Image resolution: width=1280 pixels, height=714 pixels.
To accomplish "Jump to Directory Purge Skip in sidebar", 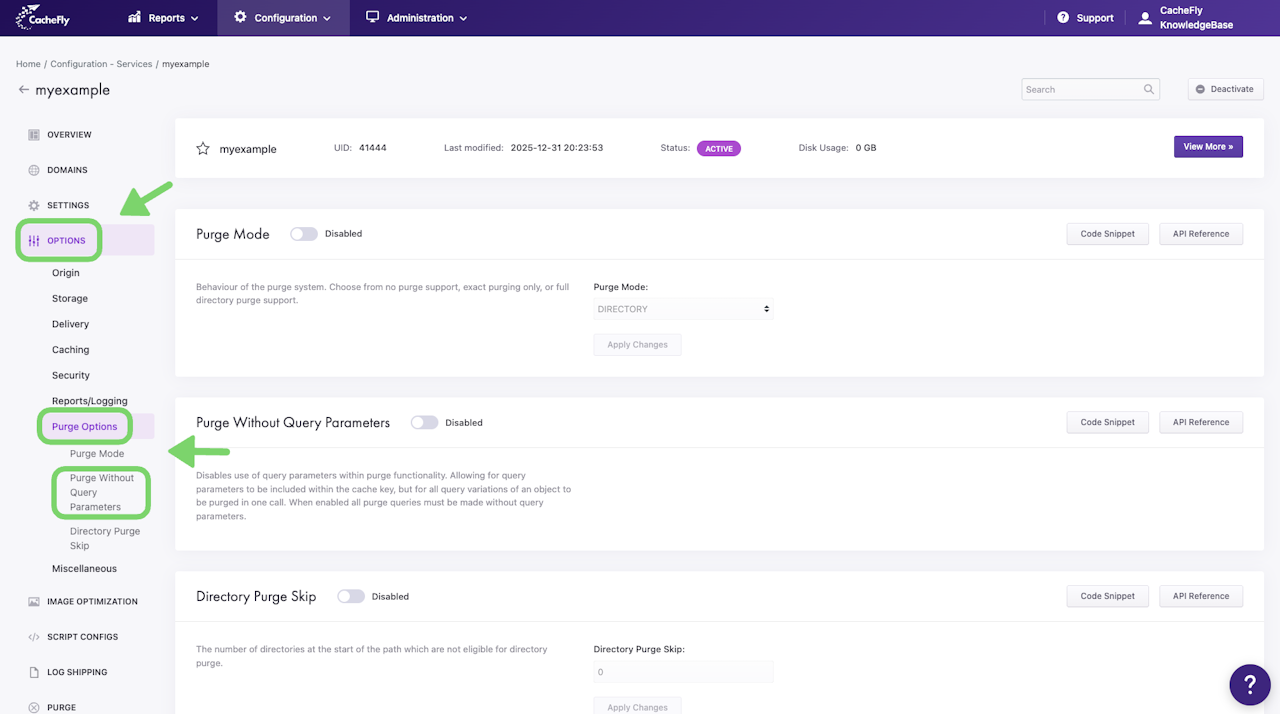I will coord(105,538).
